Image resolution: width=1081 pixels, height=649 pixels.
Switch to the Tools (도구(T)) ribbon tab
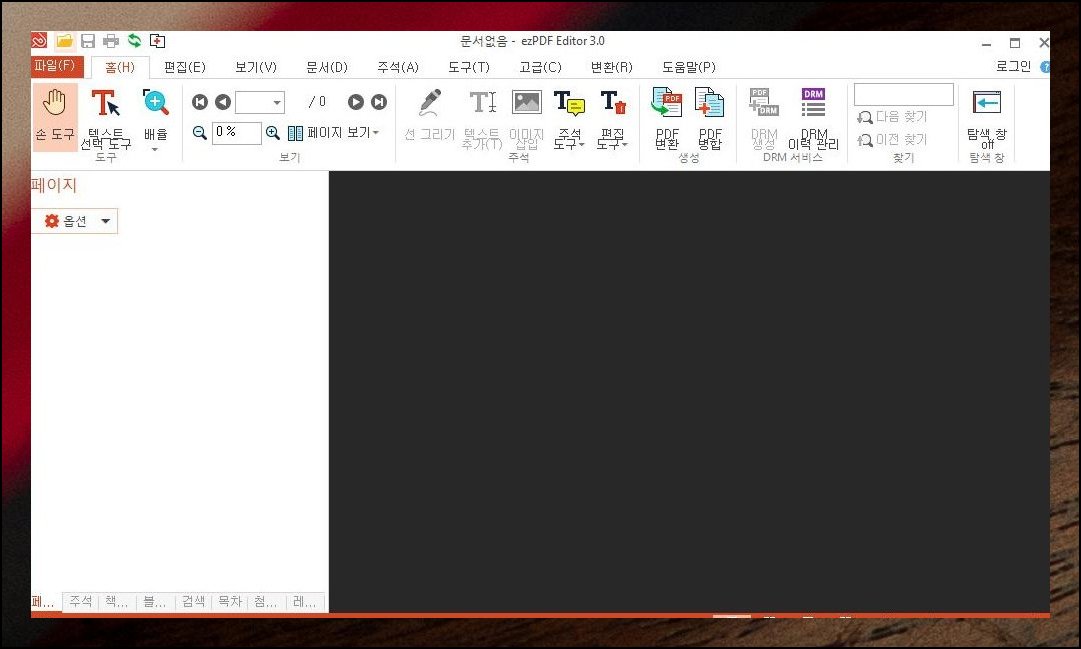pyautogui.click(x=469, y=67)
